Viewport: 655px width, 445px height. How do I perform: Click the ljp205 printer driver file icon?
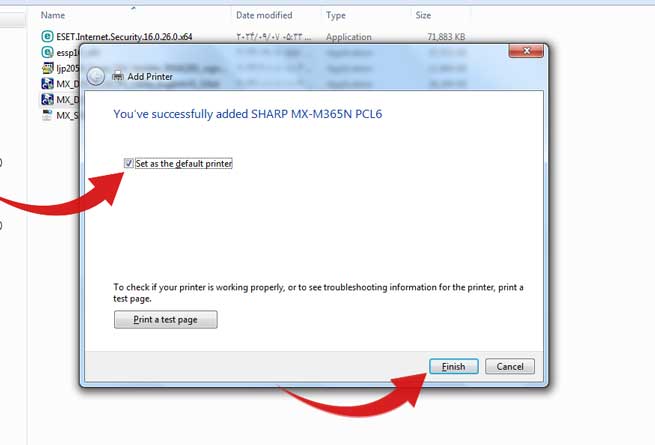[47, 68]
